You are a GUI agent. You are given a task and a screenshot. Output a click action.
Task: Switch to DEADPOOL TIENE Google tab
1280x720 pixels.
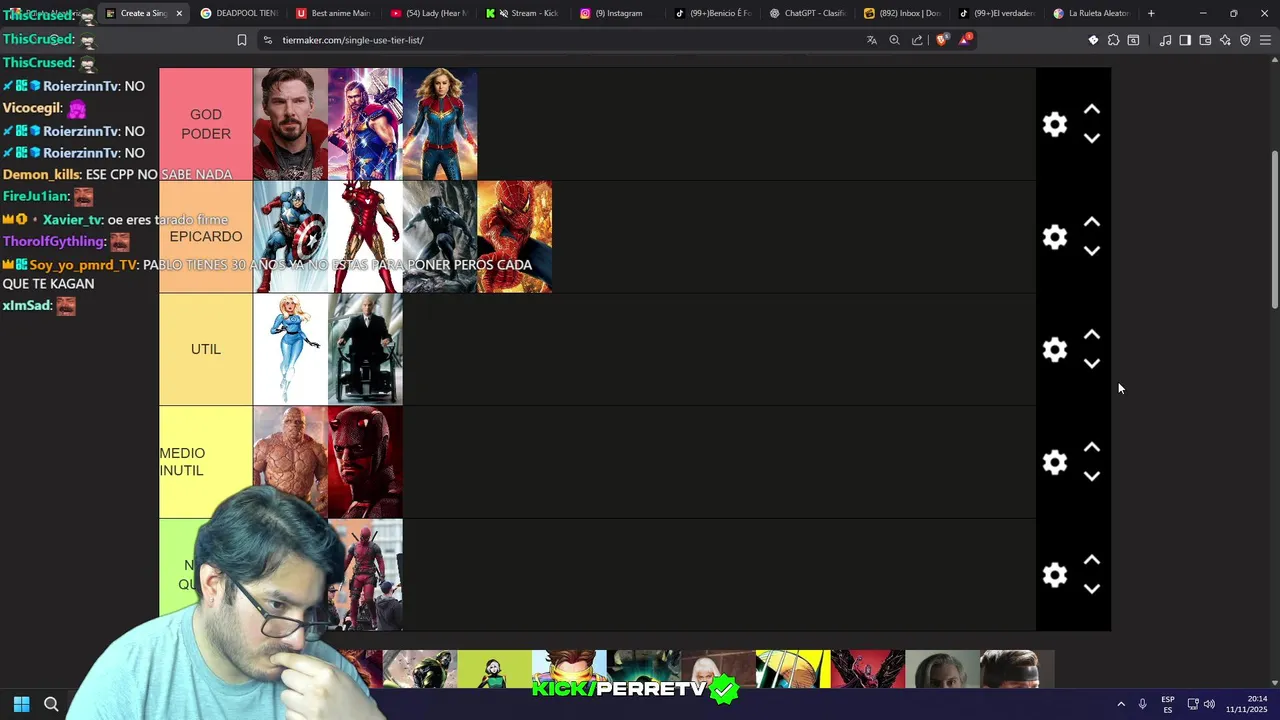click(x=239, y=13)
